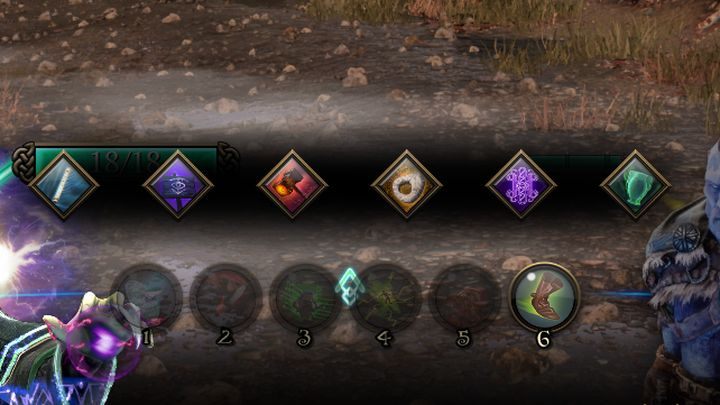720x405 pixels.
Task: Click the hotkey number 2 label
Action: [224, 338]
